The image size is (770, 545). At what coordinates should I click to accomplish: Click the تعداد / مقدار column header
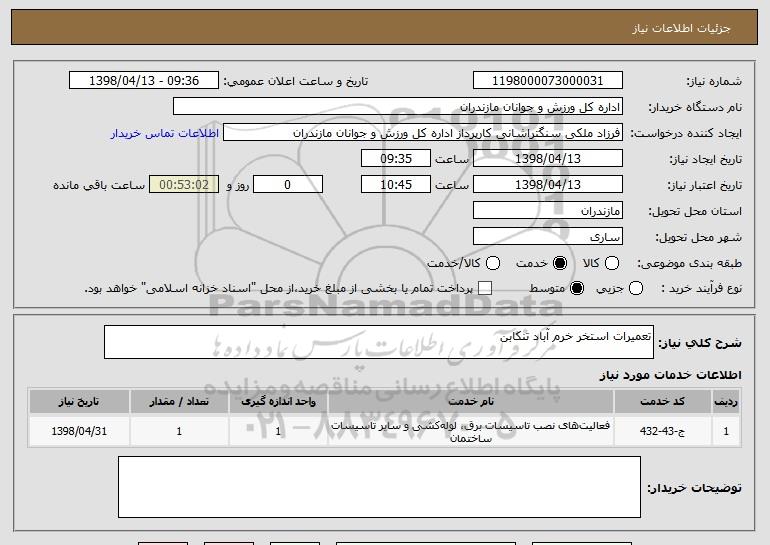179,402
